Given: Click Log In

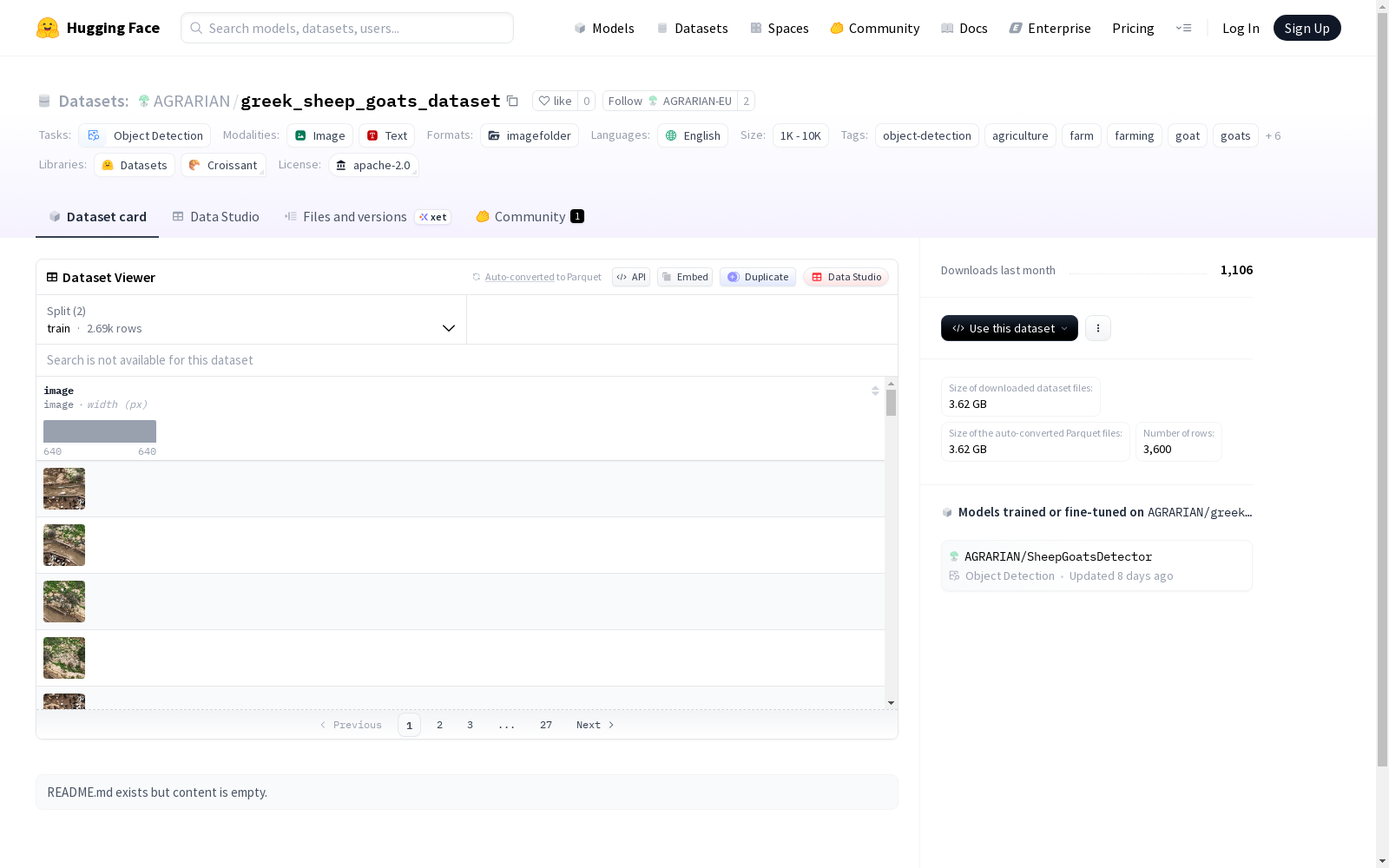Looking at the screenshot, I should tap(1241, 28).
